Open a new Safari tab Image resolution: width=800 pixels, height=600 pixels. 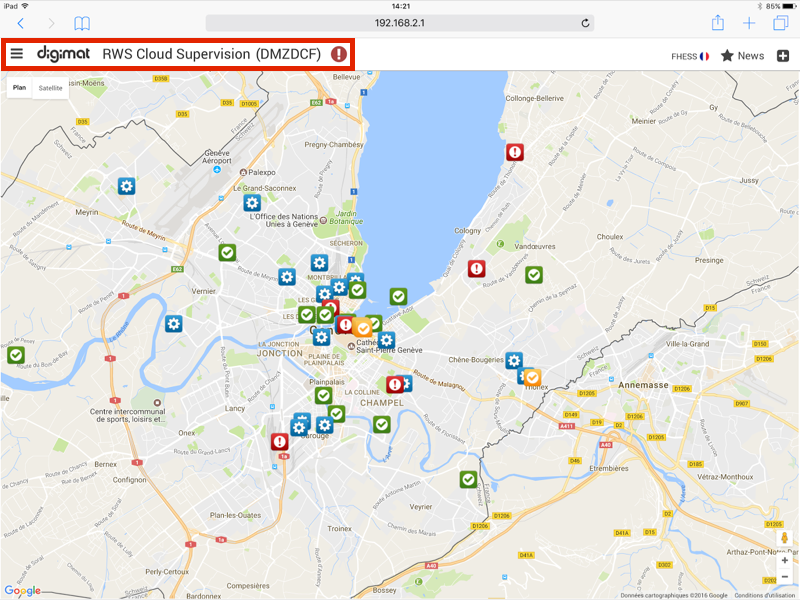pyautogui.click(x=749, y=23)
